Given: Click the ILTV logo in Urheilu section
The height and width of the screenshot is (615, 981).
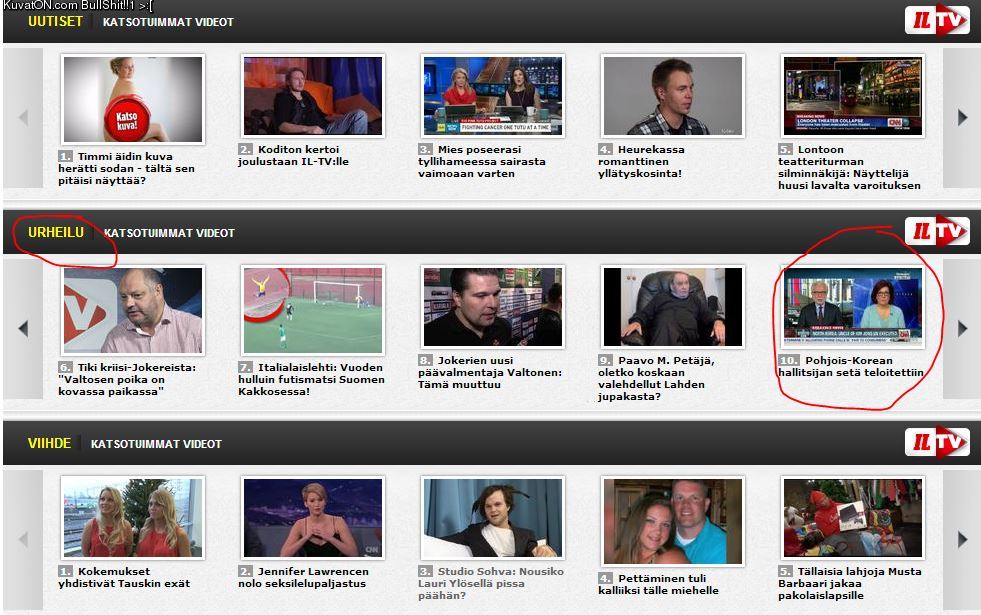Looking at the screenshot, I should coord(936,232).
